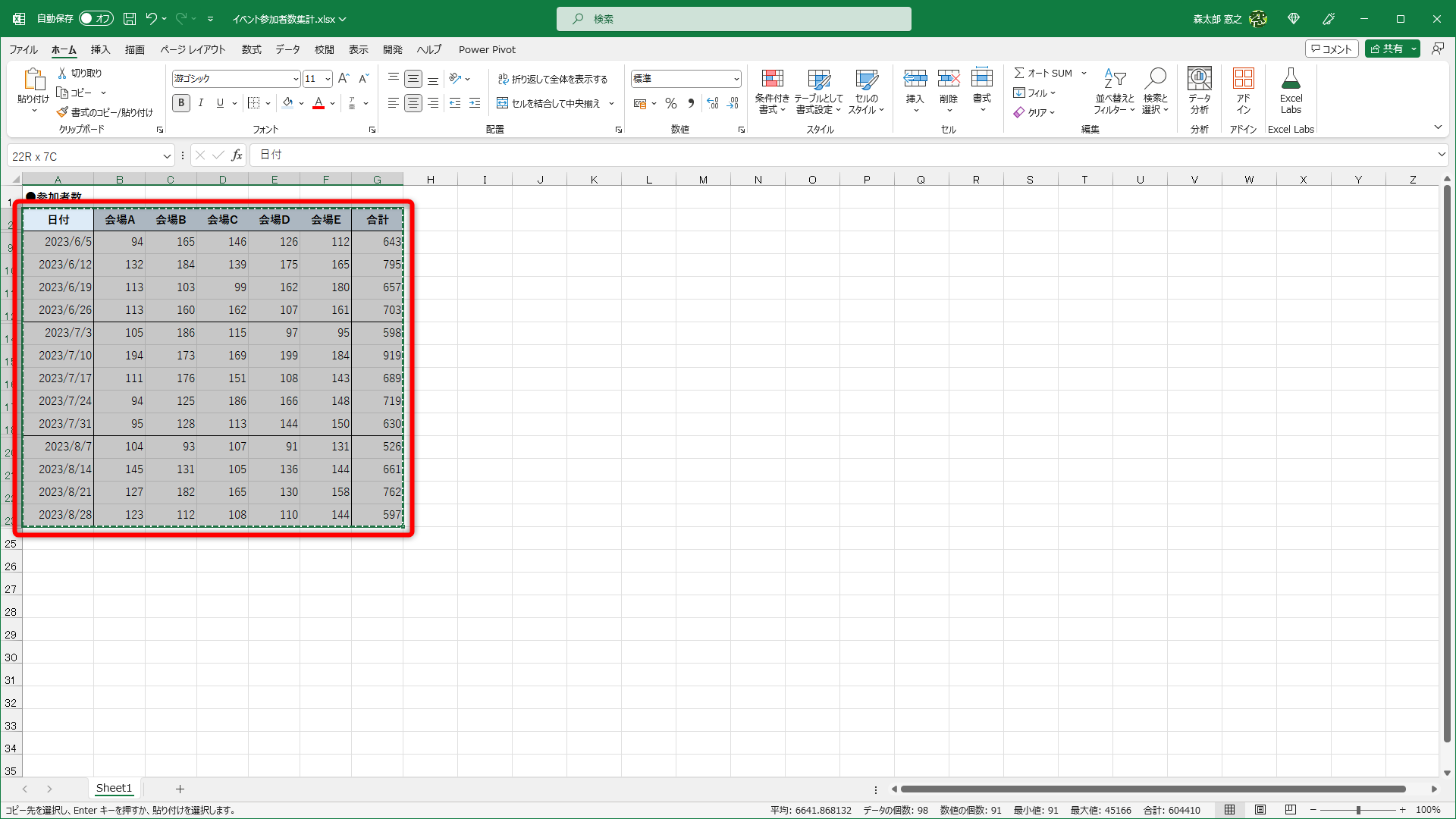The height and width of the screenshot is (819, 1456).
Task: Click the Save floppy disk icon
Action: coord(130,18)
